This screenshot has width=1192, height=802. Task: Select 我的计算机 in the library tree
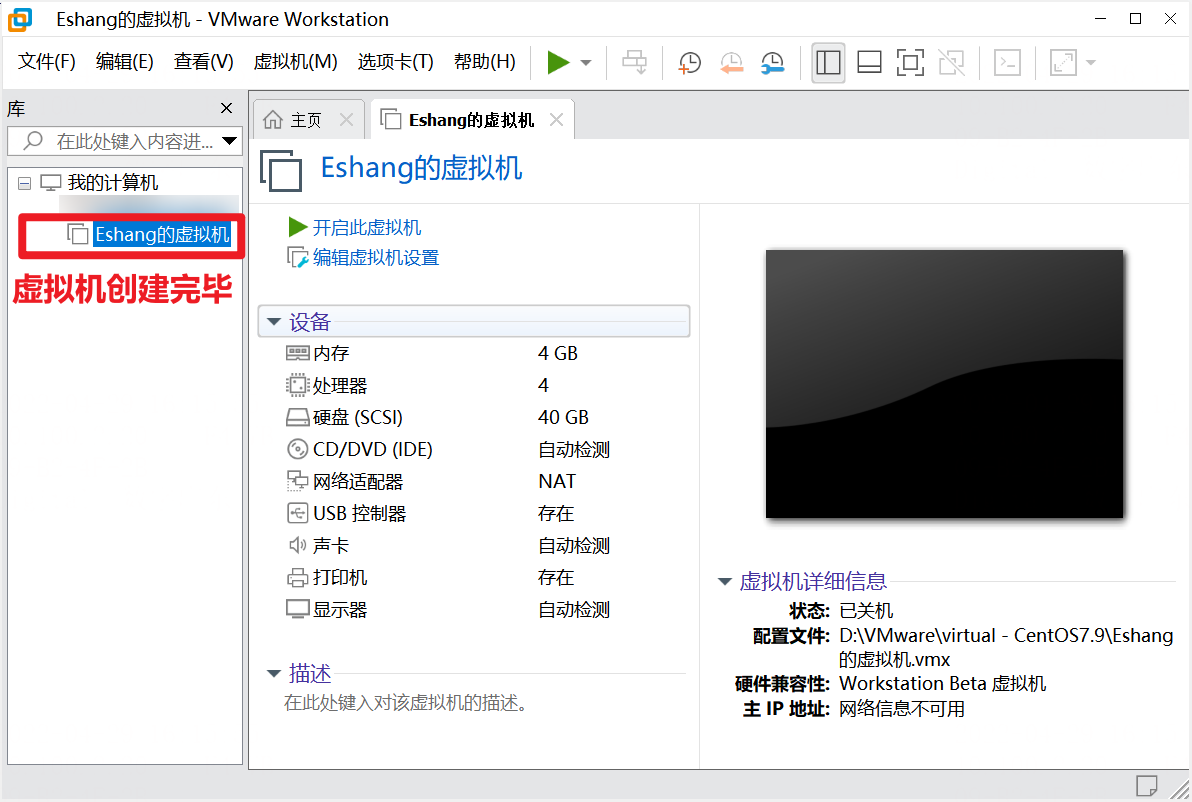pos(113,182)
